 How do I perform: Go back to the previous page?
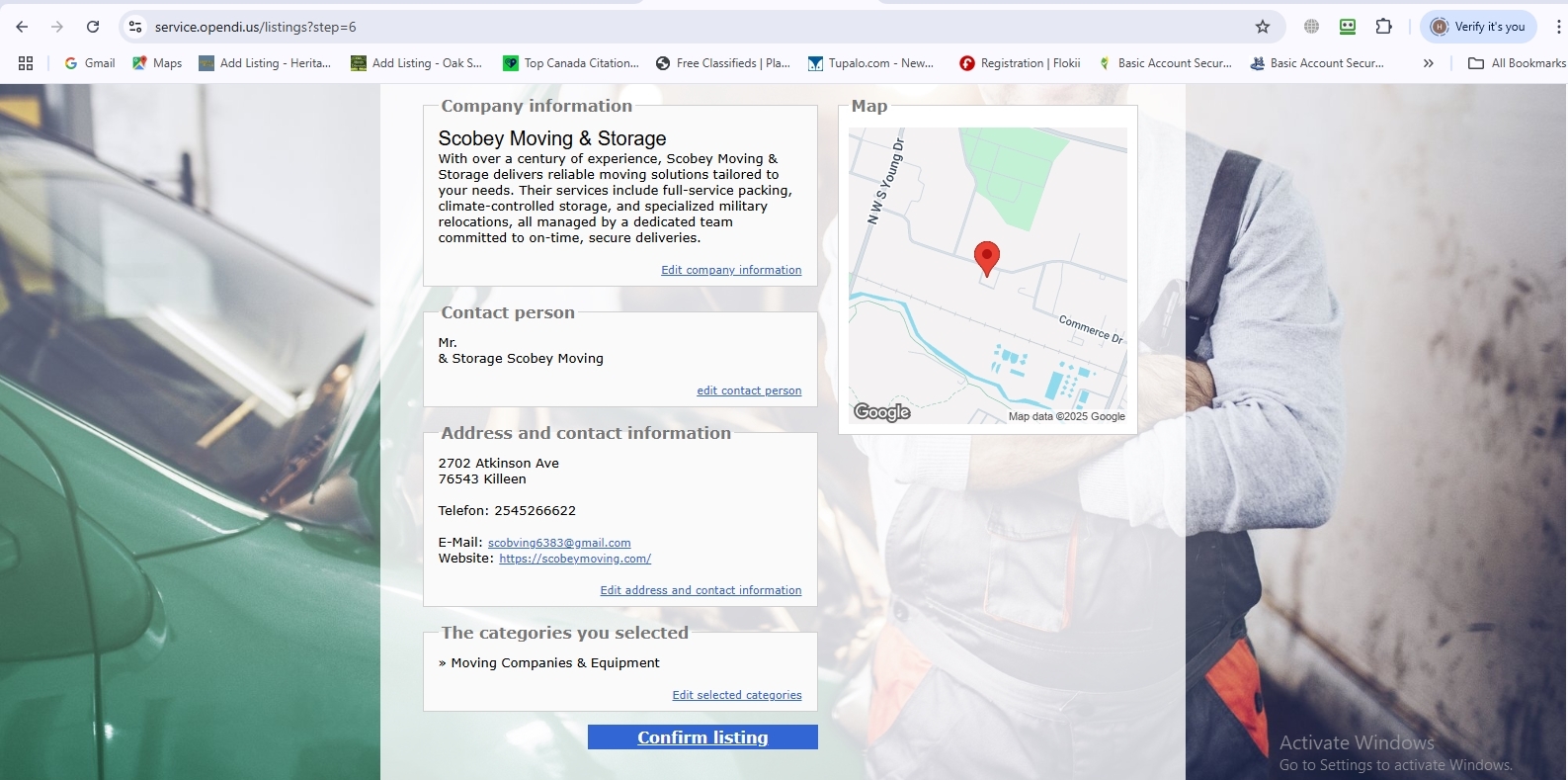[x=22, y=27]
